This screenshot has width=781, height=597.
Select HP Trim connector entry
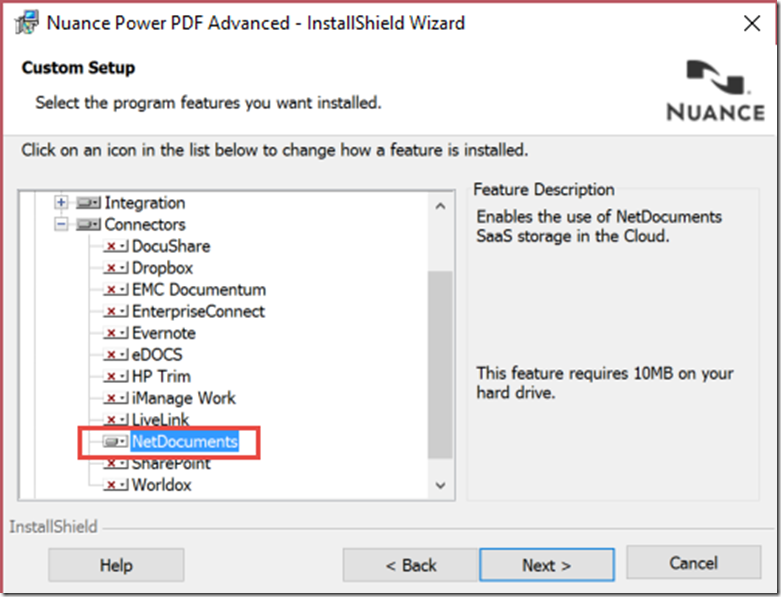coord(161,376)
